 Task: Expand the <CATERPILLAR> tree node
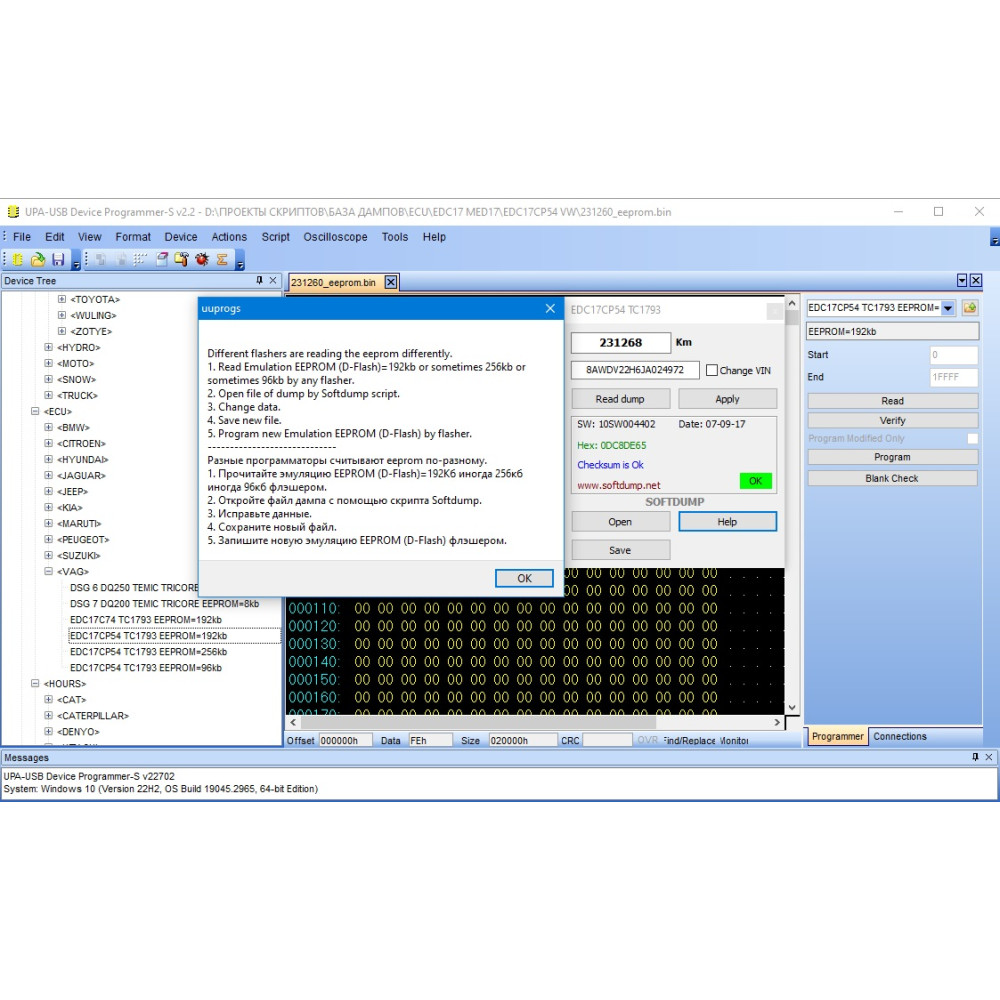tap(48, 716)
